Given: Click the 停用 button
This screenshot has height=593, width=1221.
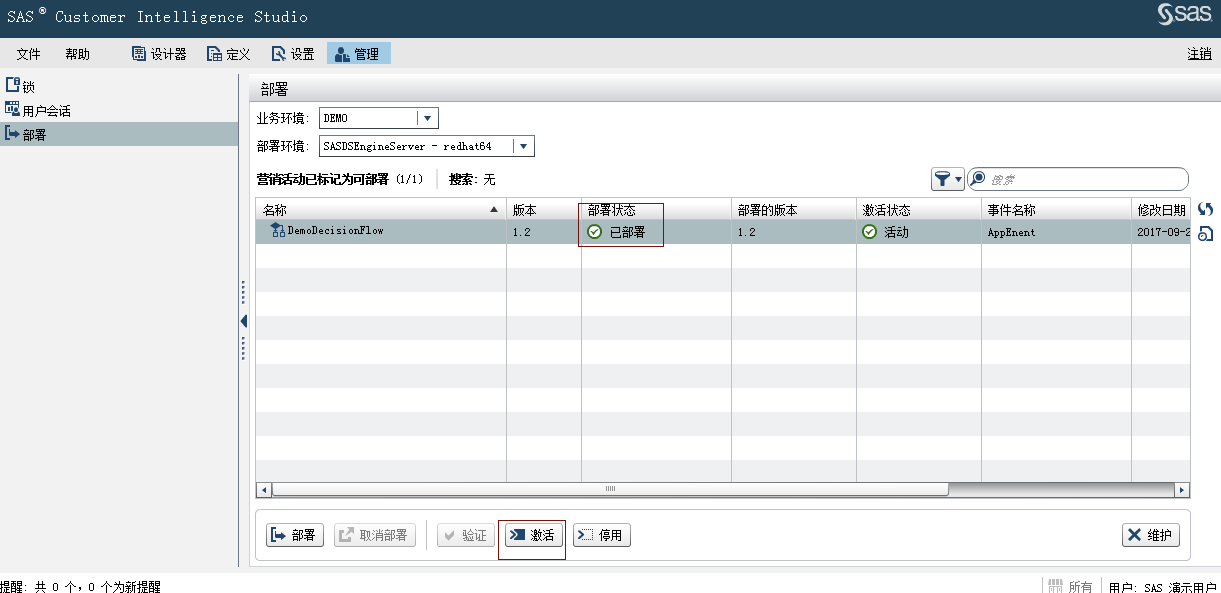Looking at the screenshot, I should coord(601,535).
